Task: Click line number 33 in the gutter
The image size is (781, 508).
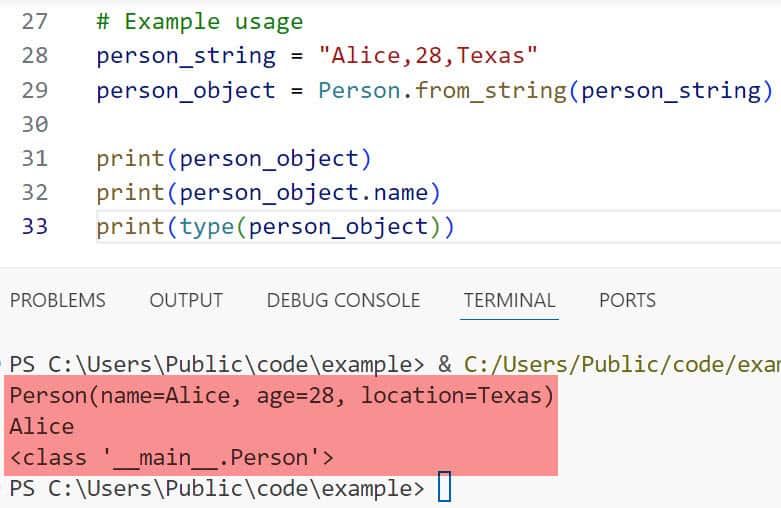Action: (34, 227)
